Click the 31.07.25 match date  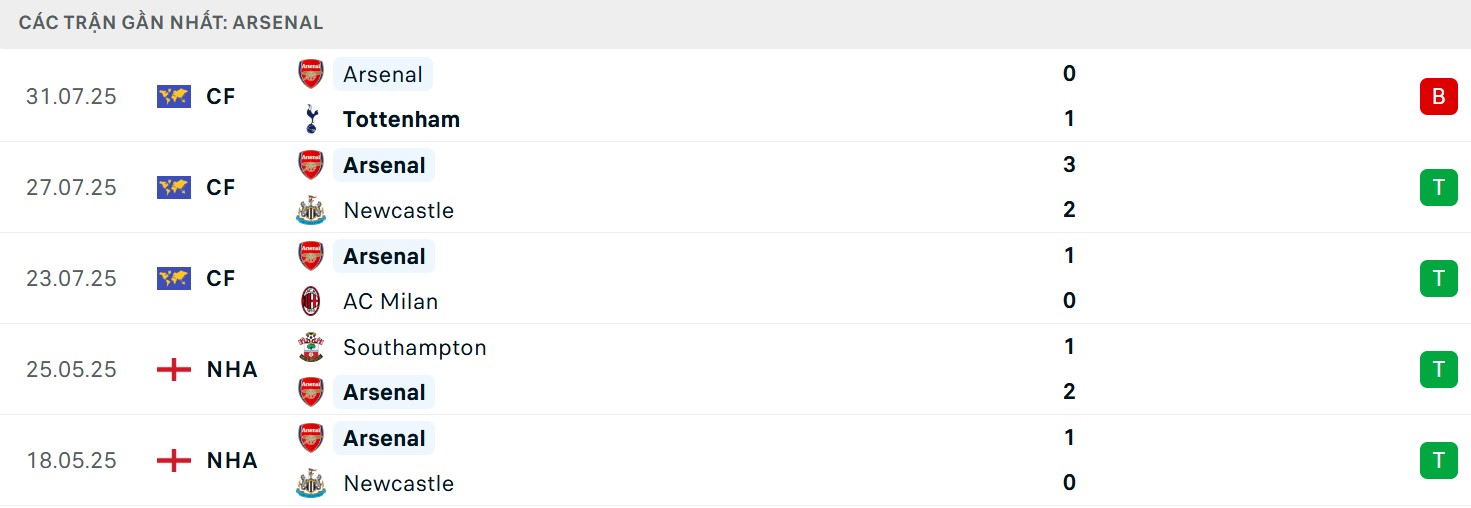pos(71,97)
